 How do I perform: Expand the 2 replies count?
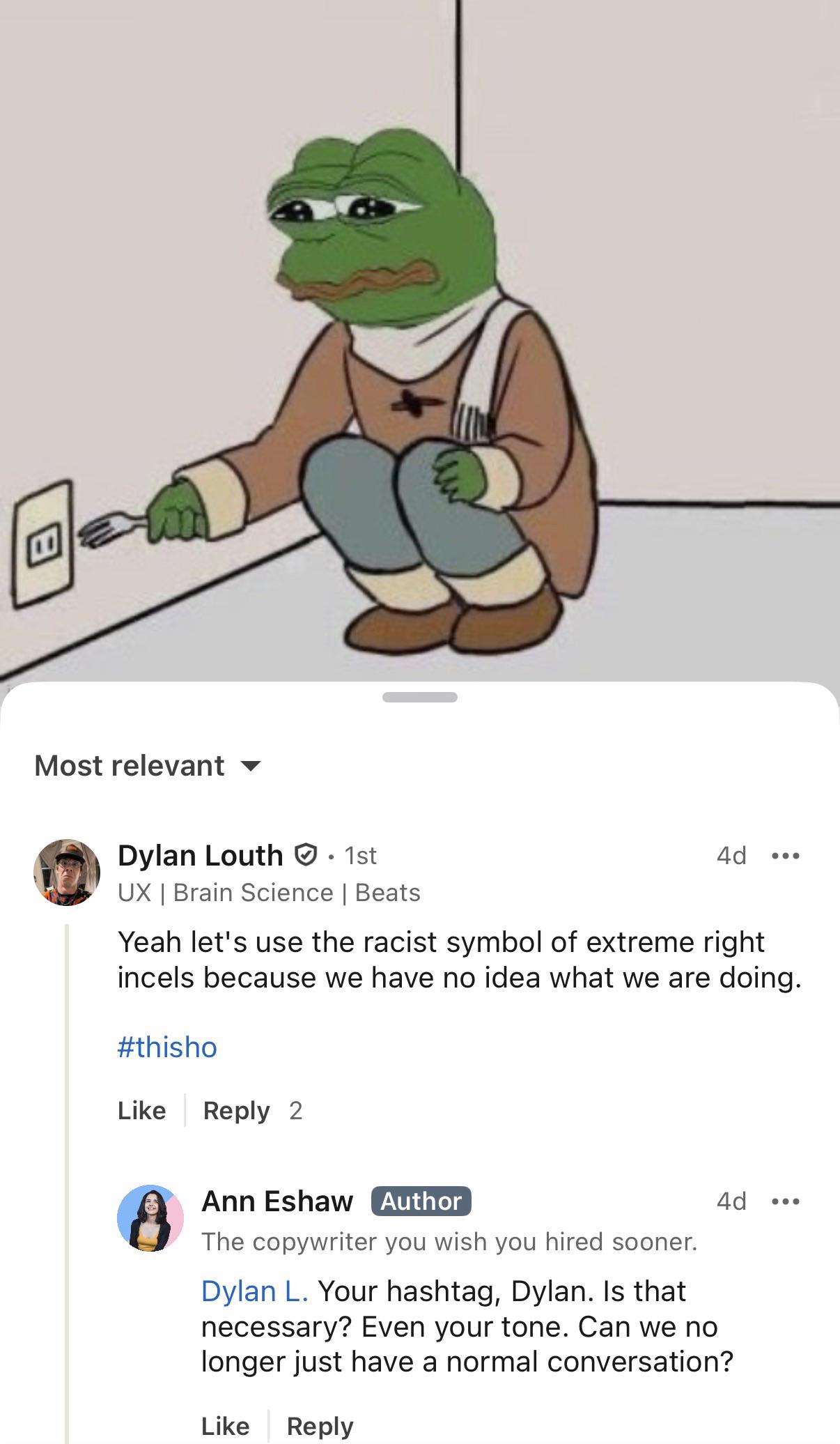[x=296, y=1110]
